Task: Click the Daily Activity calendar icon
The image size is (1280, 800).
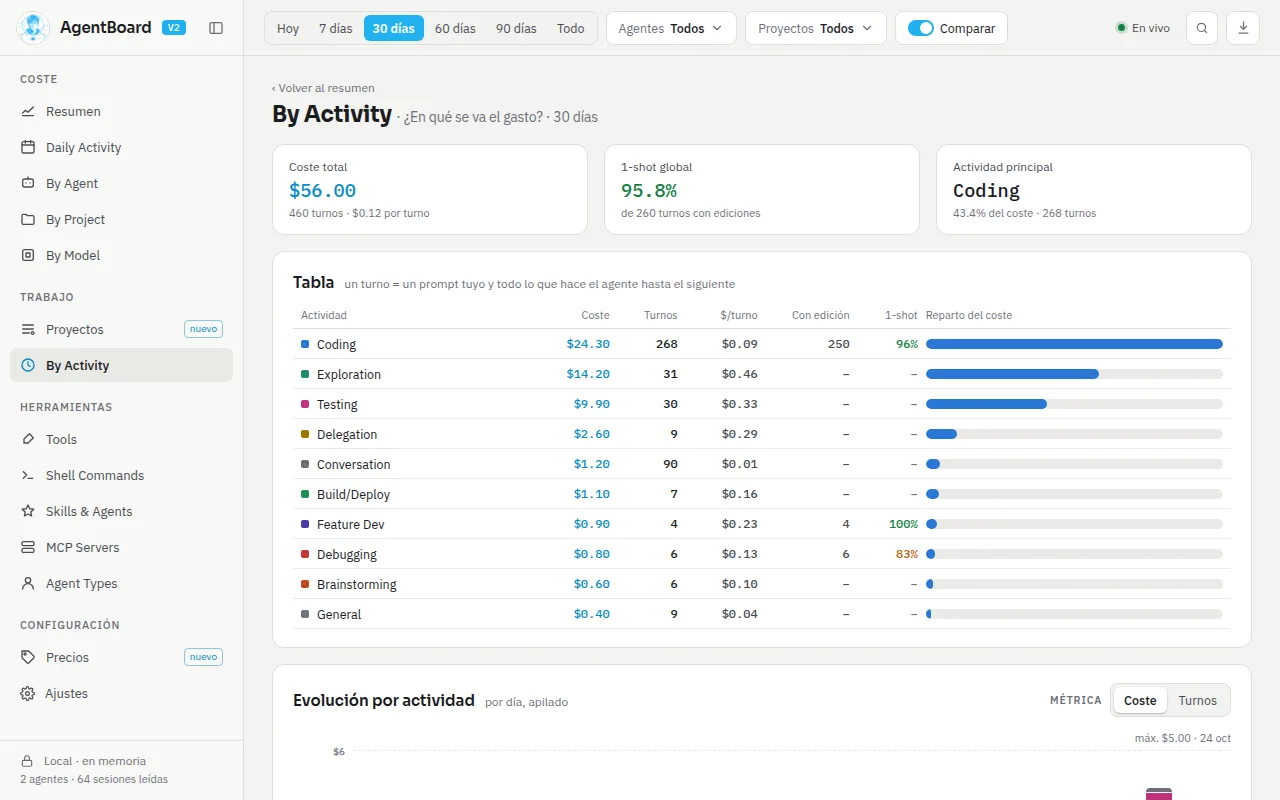Action: click(28, 148)
